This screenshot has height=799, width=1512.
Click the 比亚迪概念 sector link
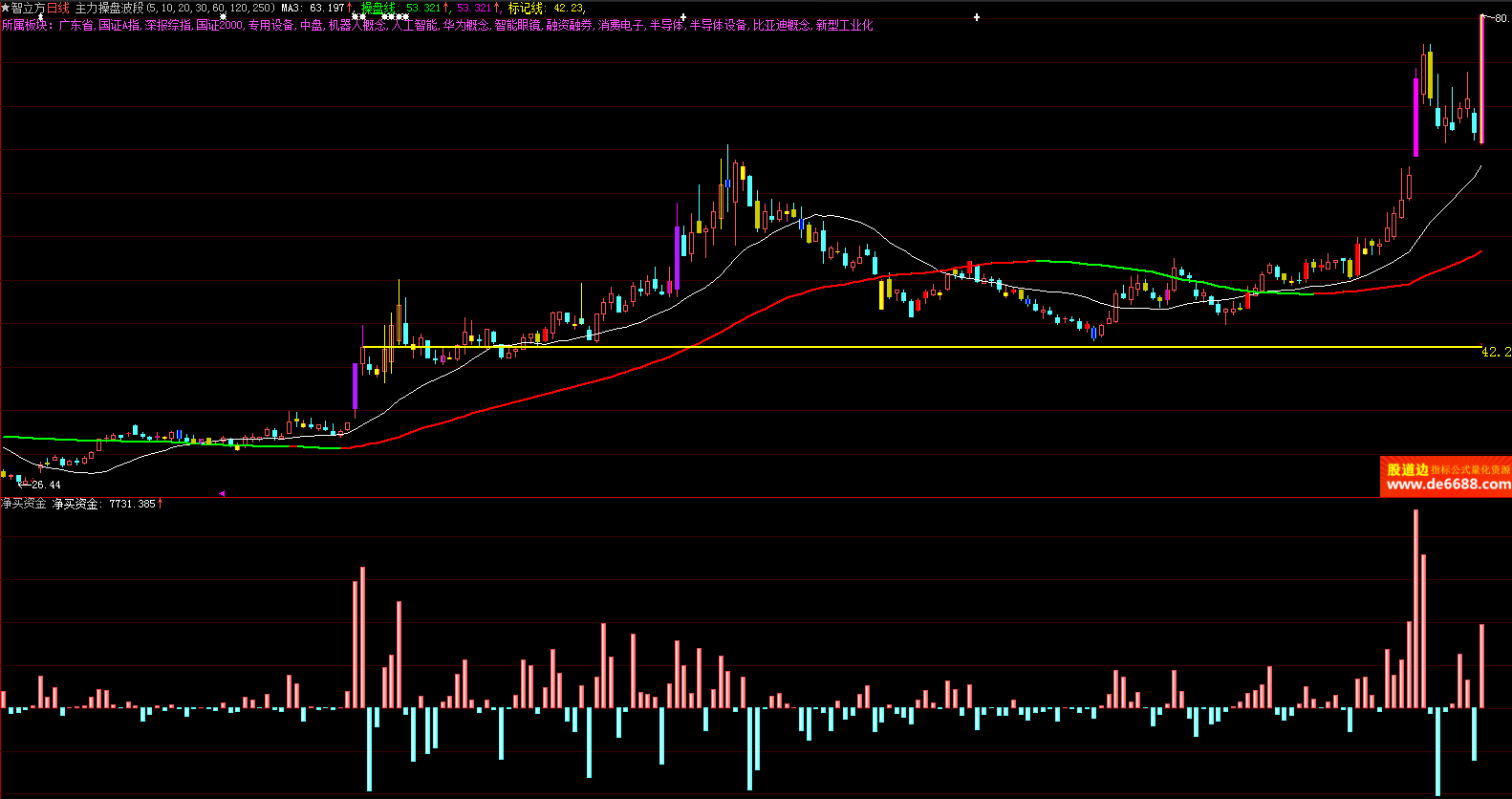click(x=781, y=25)
